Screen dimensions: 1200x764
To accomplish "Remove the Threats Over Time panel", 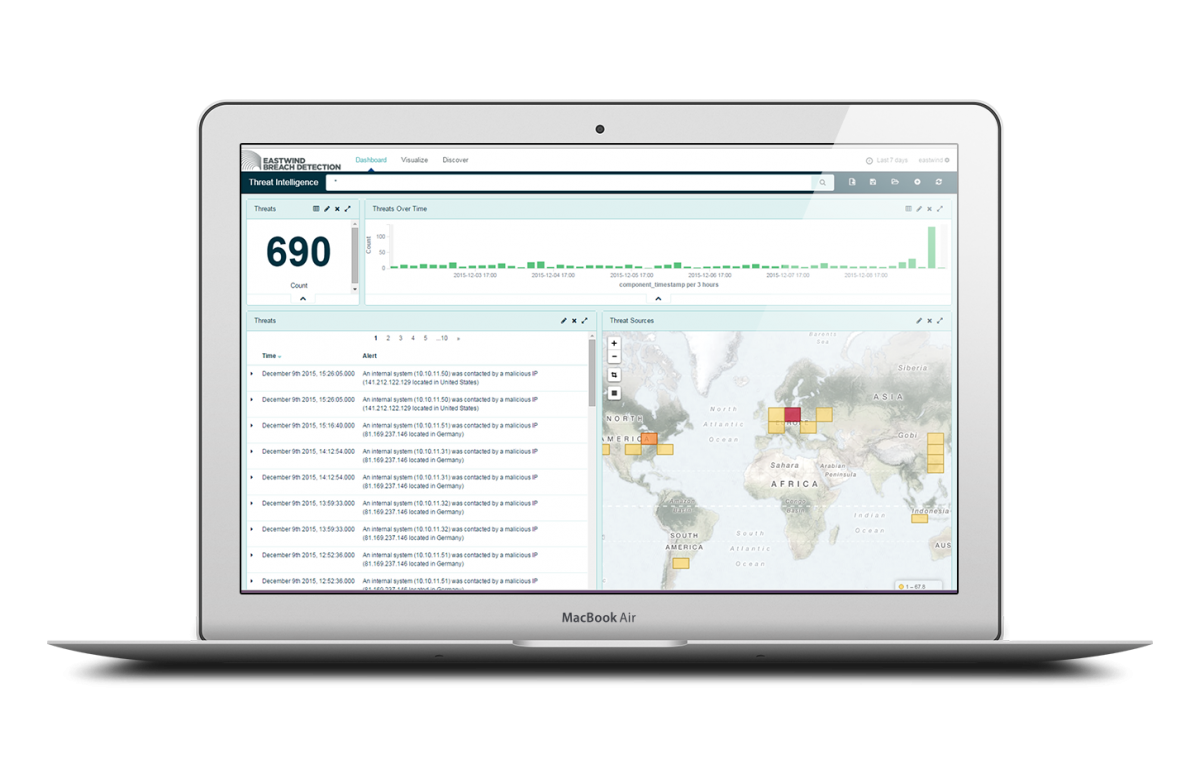I will tap(929, 209).
